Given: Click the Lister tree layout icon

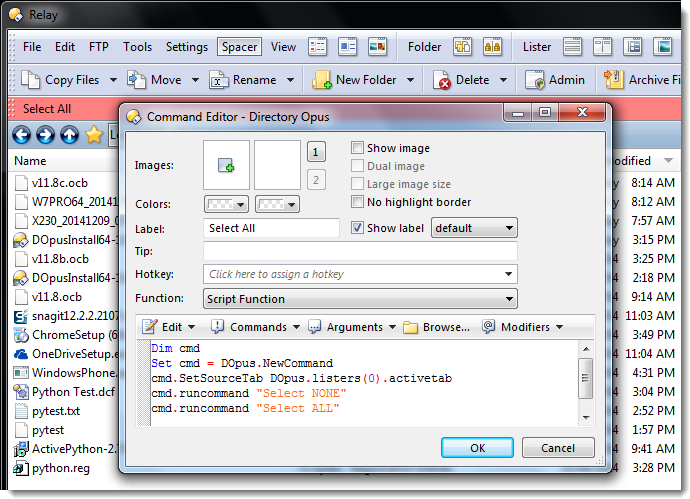Looking at the screenshot, I should [x=632, y=47].
